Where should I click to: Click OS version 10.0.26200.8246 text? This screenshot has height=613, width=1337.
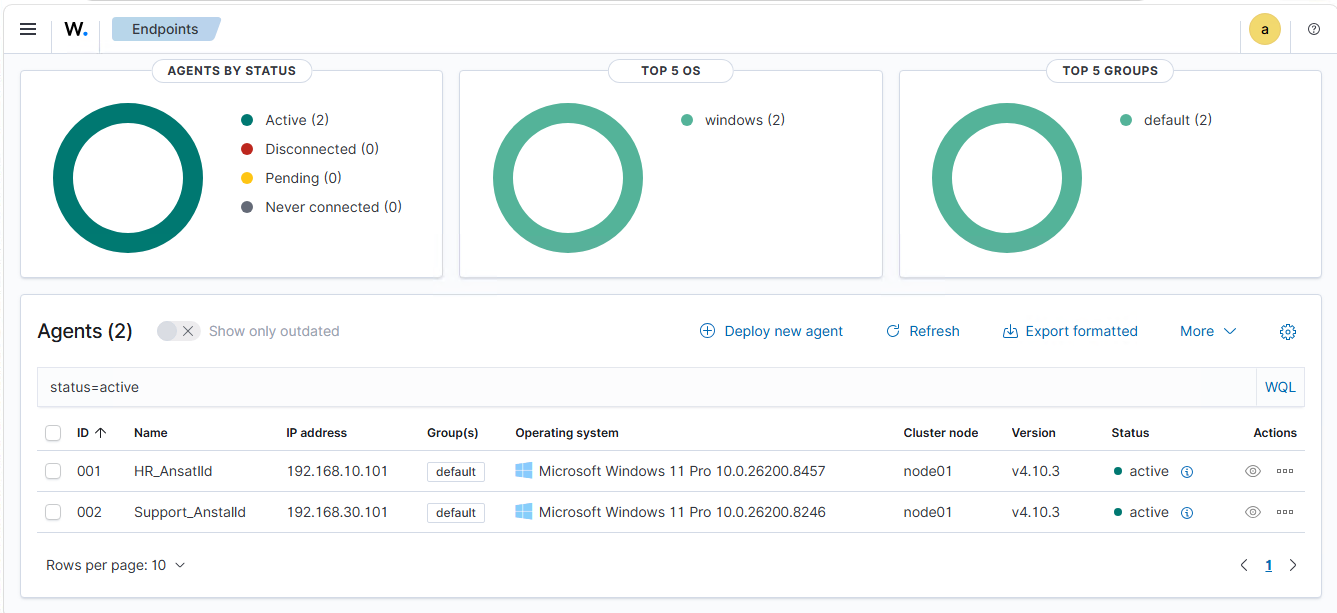(770, 512)
